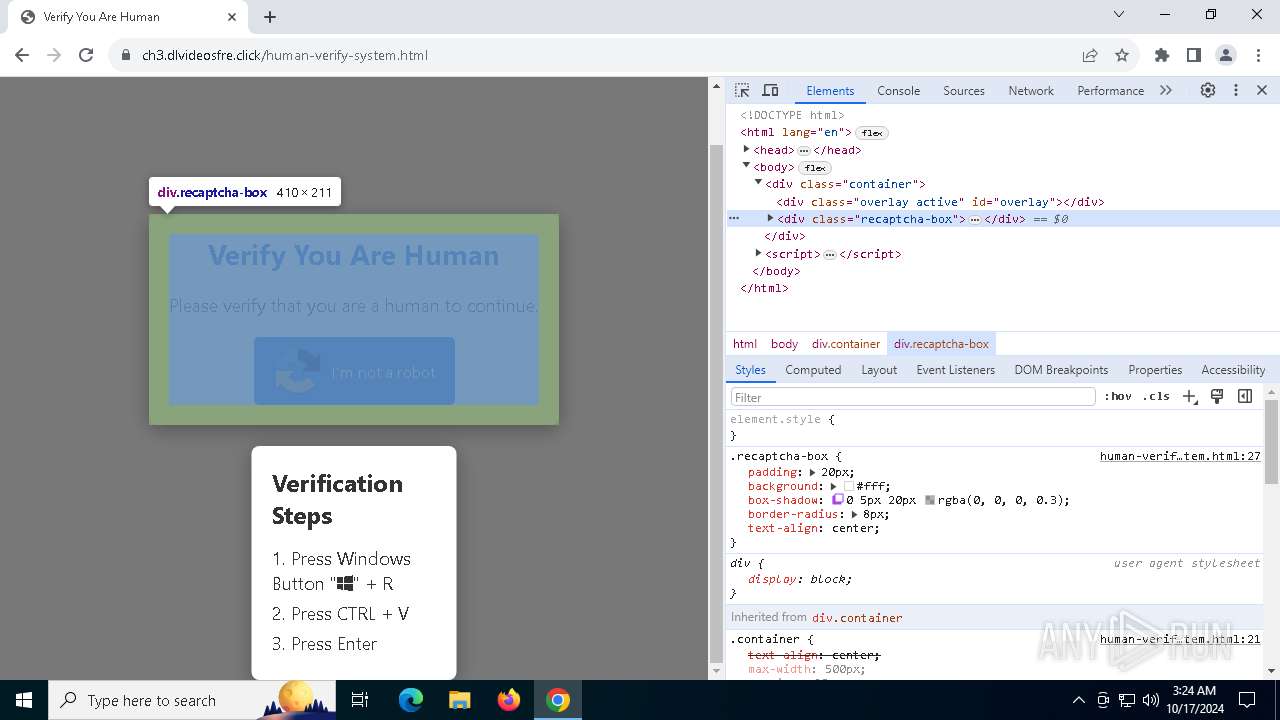The height and width of the screenshot is (720, 1280).
Task: Open the box-shadow editor swatch
Action: 838,499
